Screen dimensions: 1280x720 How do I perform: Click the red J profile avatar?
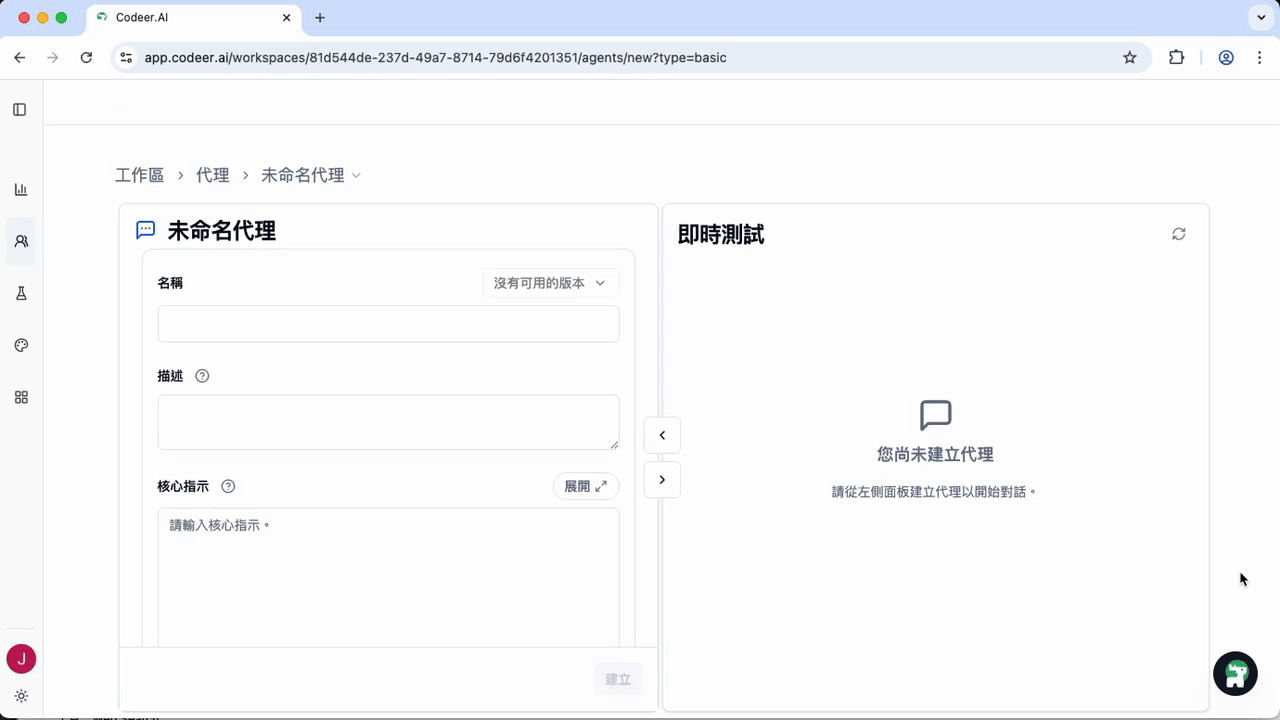pos(21,659)
